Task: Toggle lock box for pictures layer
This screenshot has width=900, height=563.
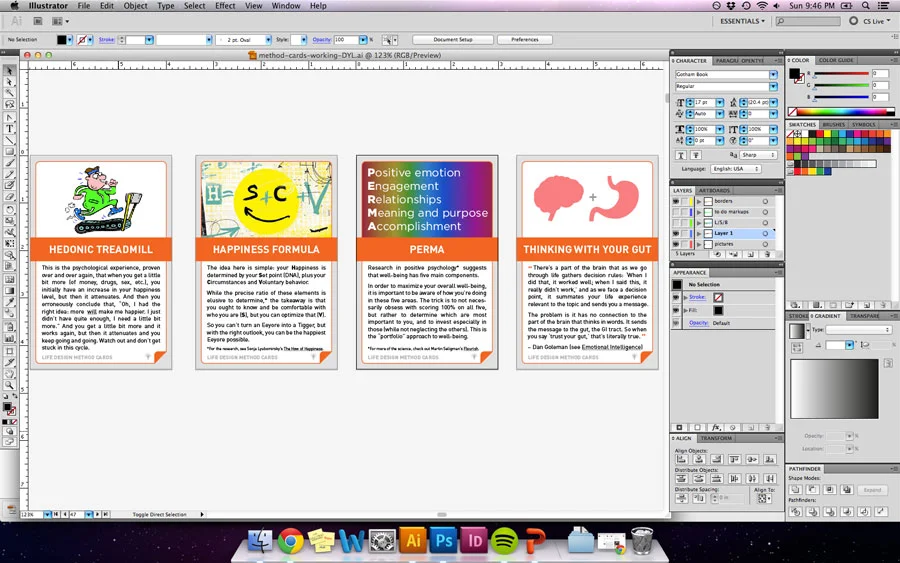Action: (x=684, y=244)
